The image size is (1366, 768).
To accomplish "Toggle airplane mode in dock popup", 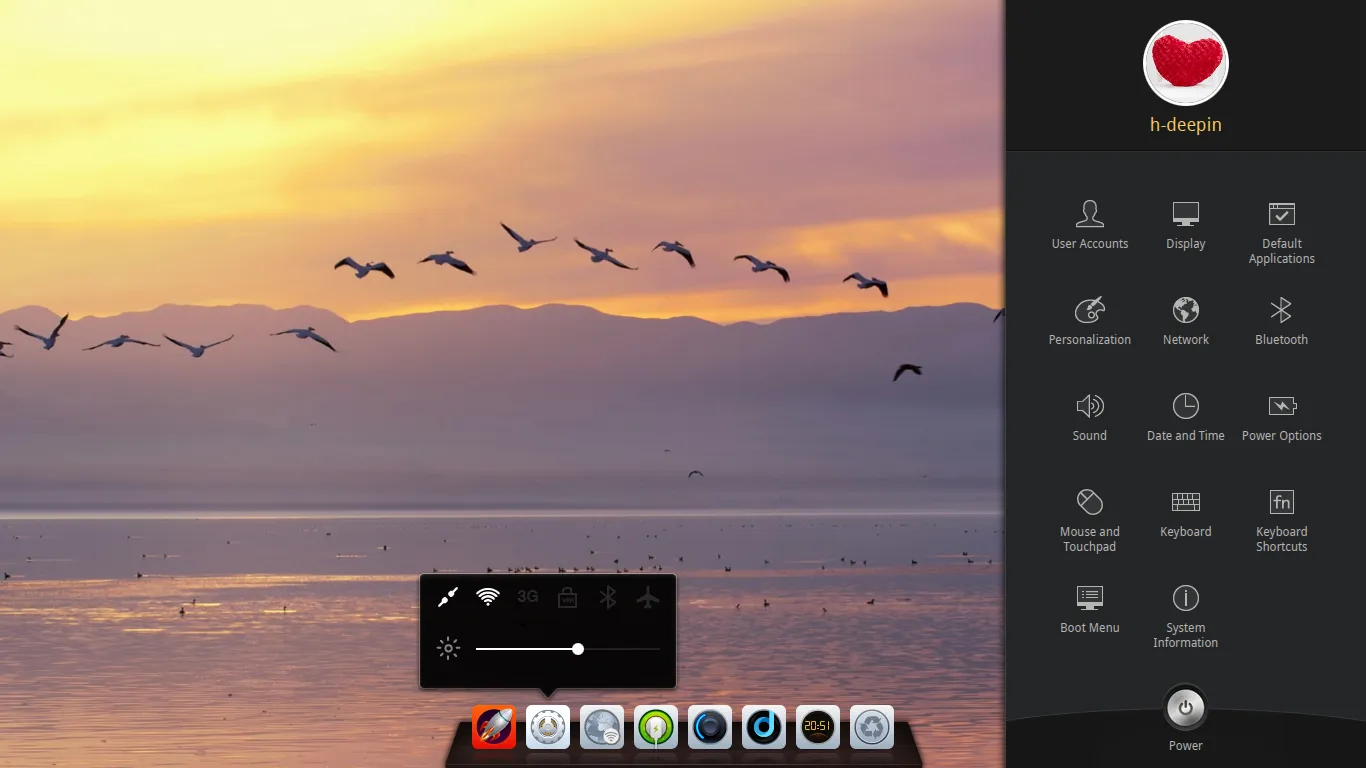I will pyautogui.click(x=648, y=597).
